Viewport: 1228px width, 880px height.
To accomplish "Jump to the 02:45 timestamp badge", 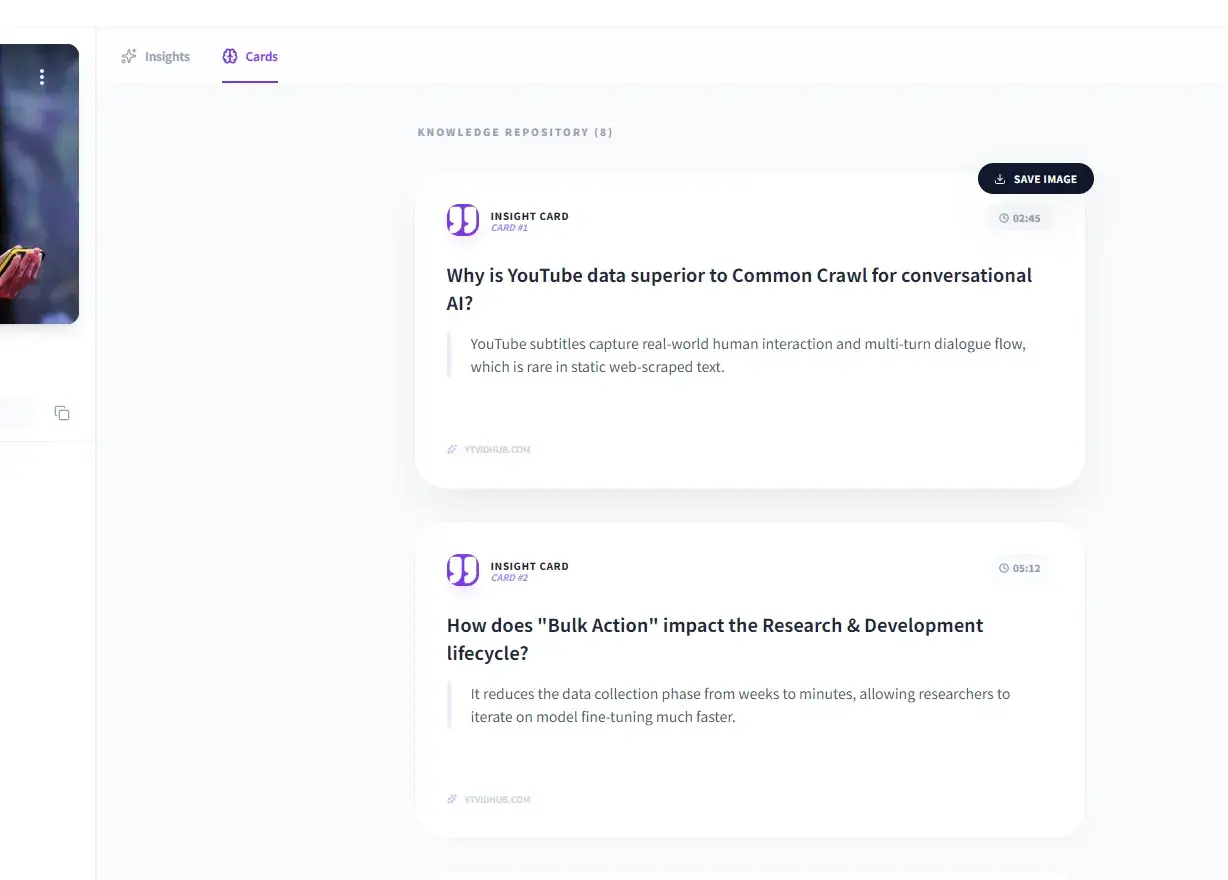I will point(1020,218).
